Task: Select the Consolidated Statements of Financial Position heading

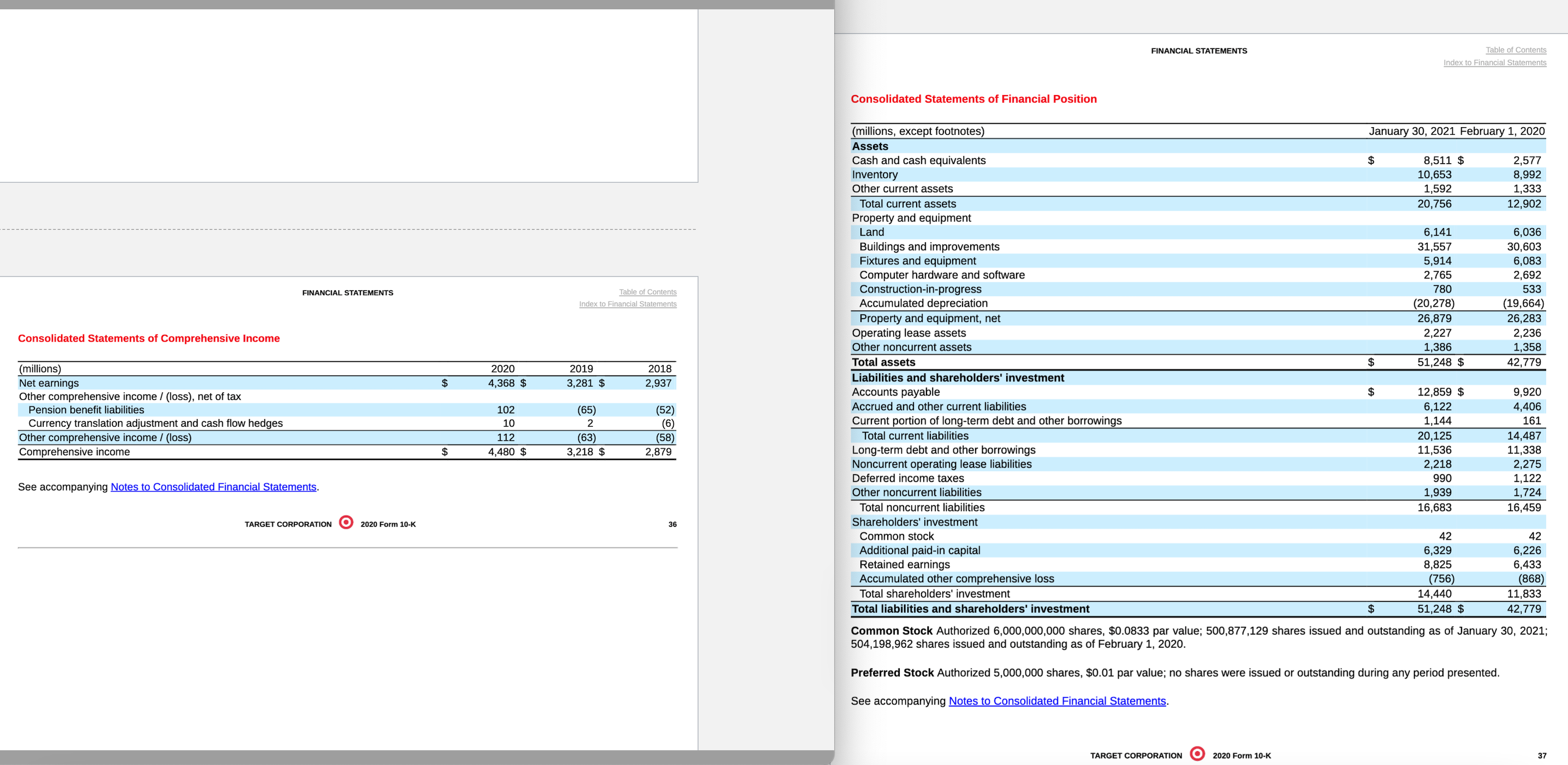Action: pos(973,99)
